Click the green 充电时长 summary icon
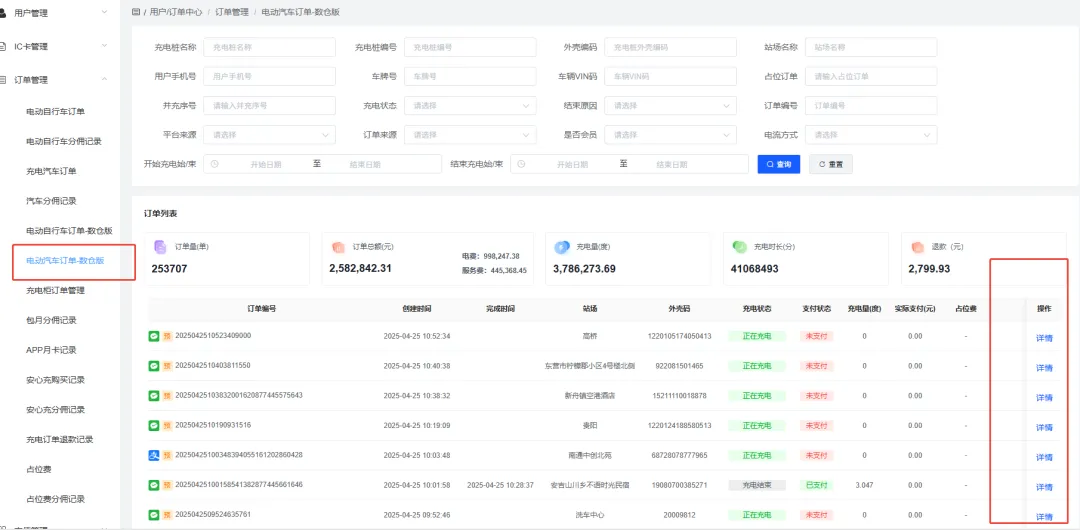This screenshot has width=1080, height=530. point(739,246)
